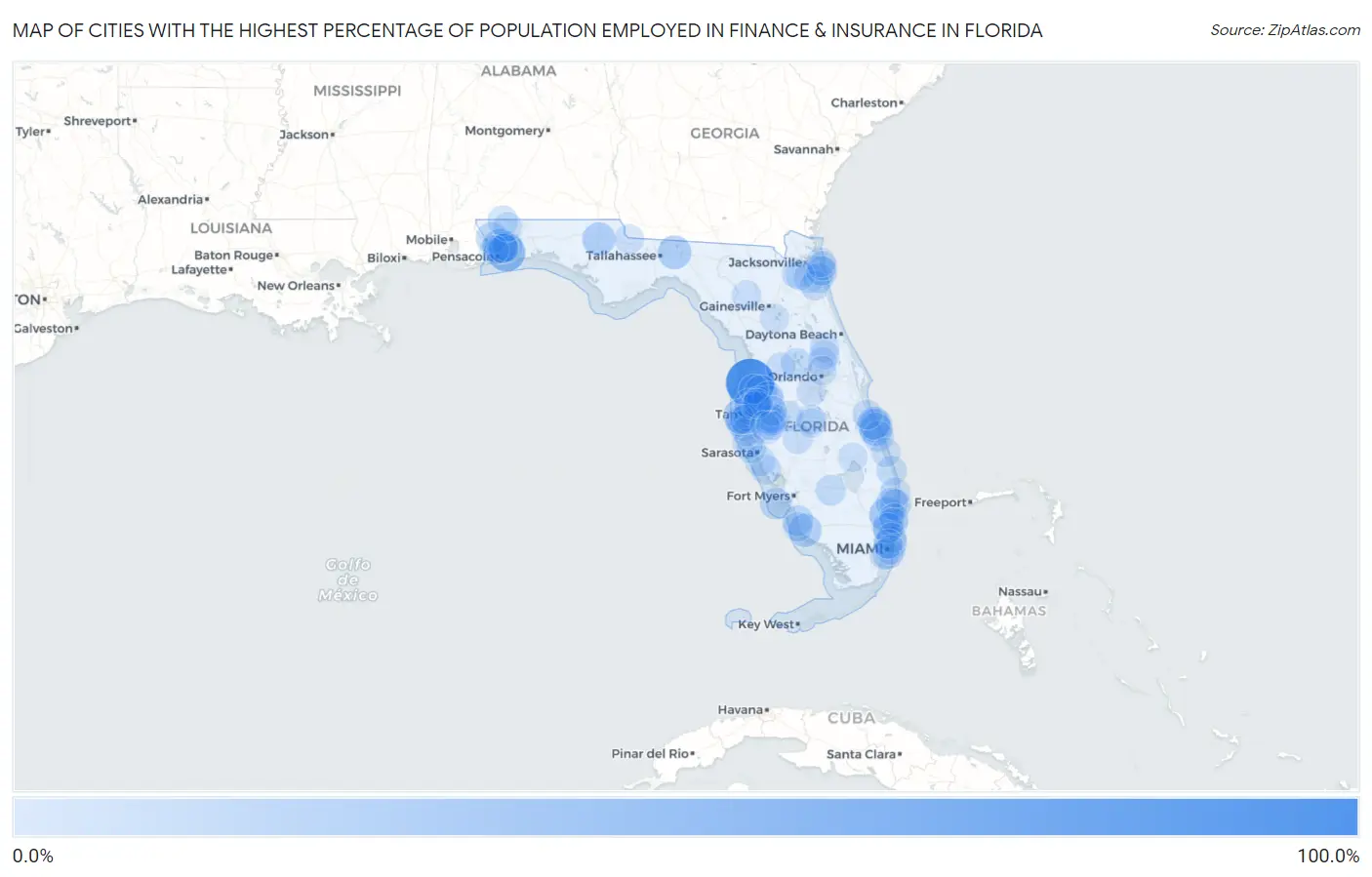Select the Montgomery city label
This screenshot has height=877, width=1372.
[504, 131]
